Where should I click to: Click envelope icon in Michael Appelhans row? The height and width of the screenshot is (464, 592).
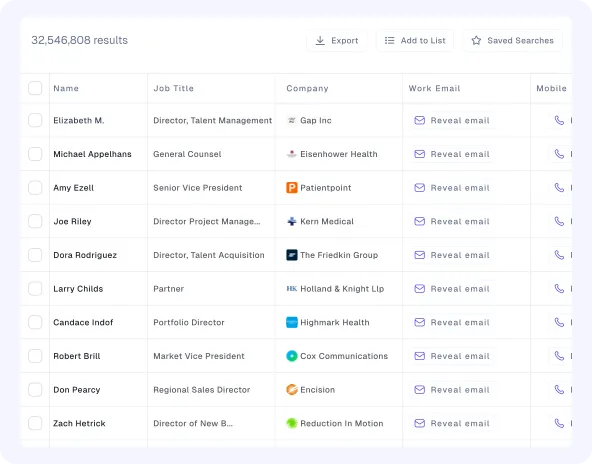(x=419, y=154)
